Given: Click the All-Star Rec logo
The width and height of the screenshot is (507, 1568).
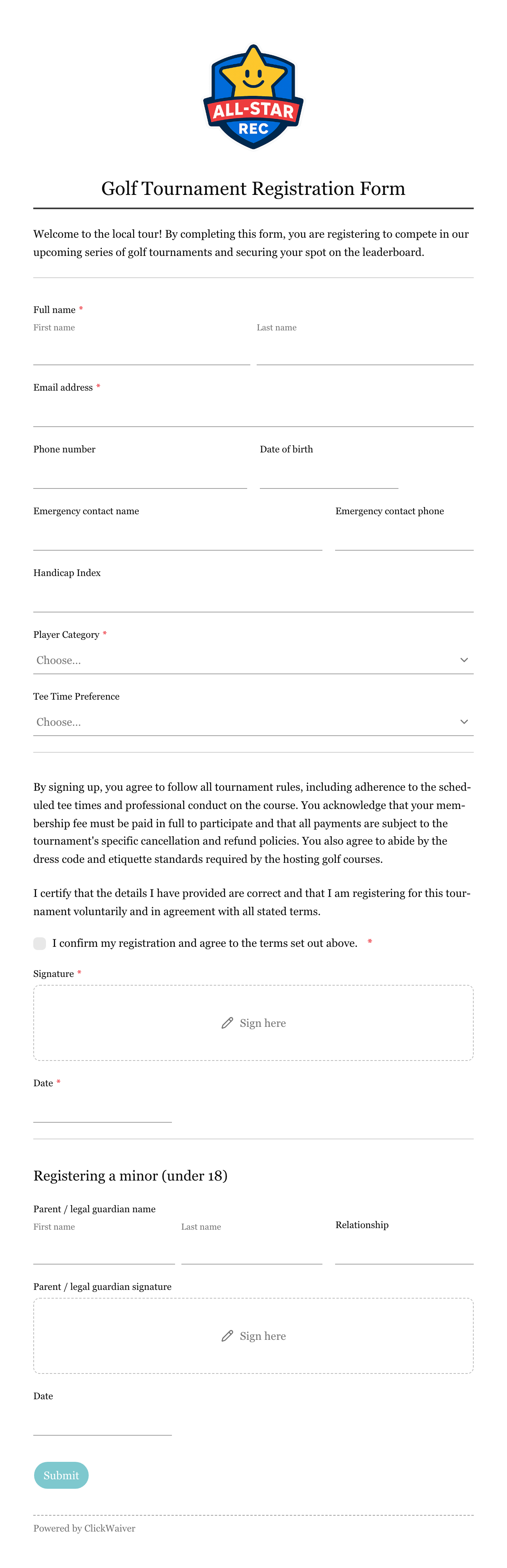Looking at the screenshot, I should coord(253,97).
